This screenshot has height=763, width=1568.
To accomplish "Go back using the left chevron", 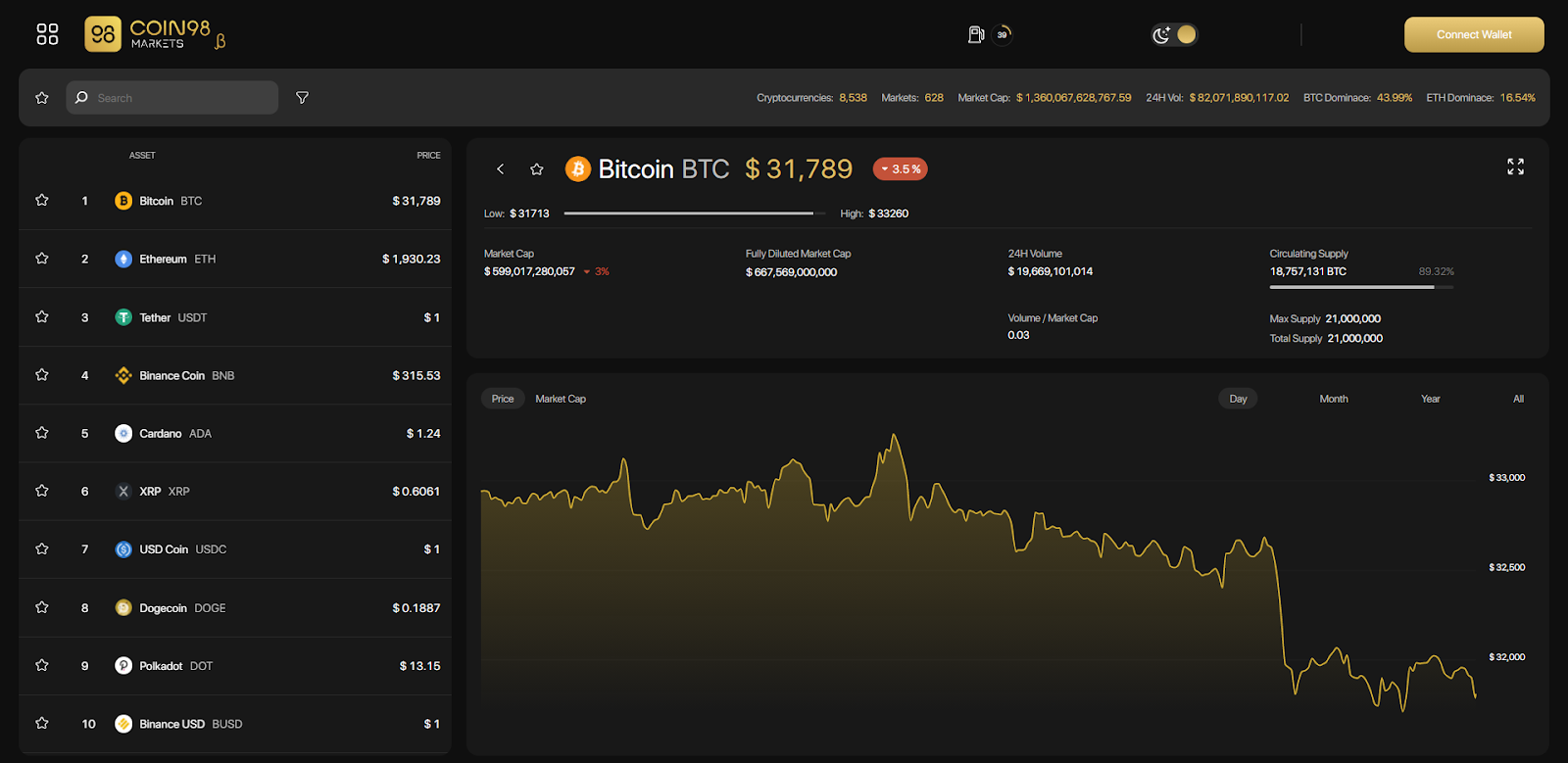I will pos(500,168).
